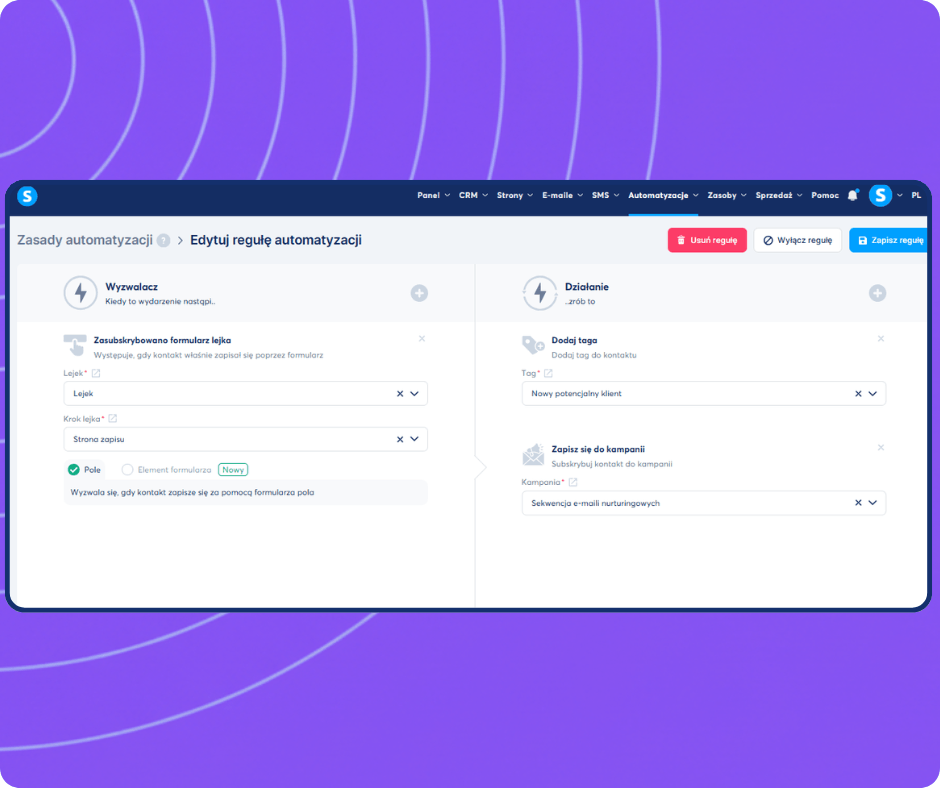
Task: Open the Strony menu
Action: tap(514, 195)
